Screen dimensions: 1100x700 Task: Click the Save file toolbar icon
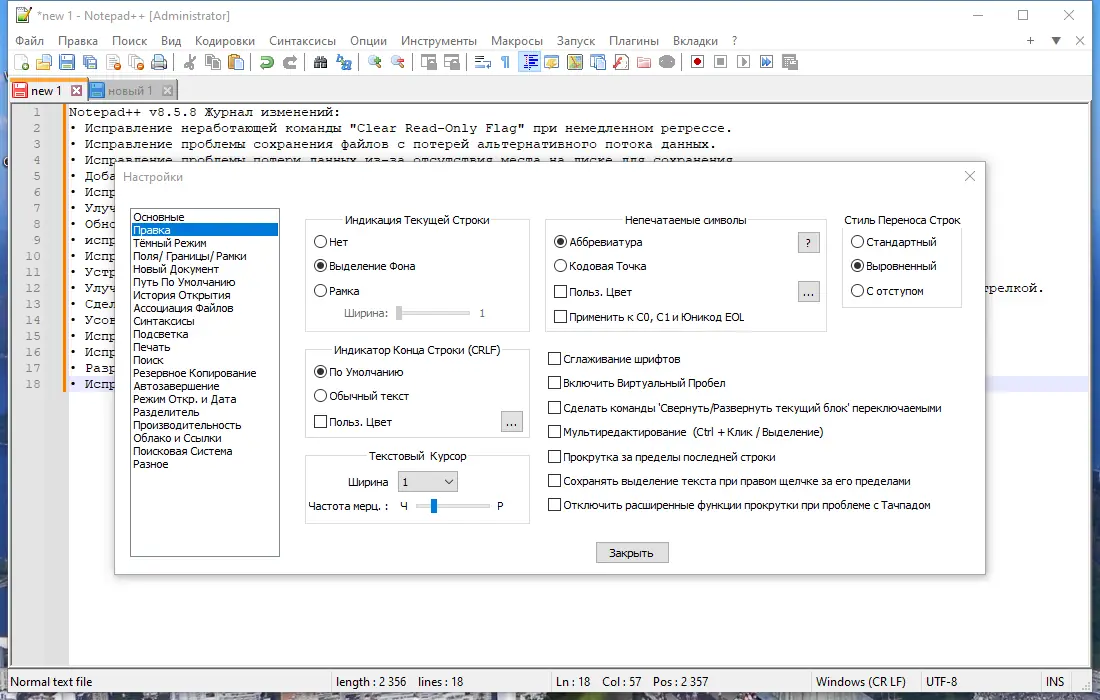(67, 62)
